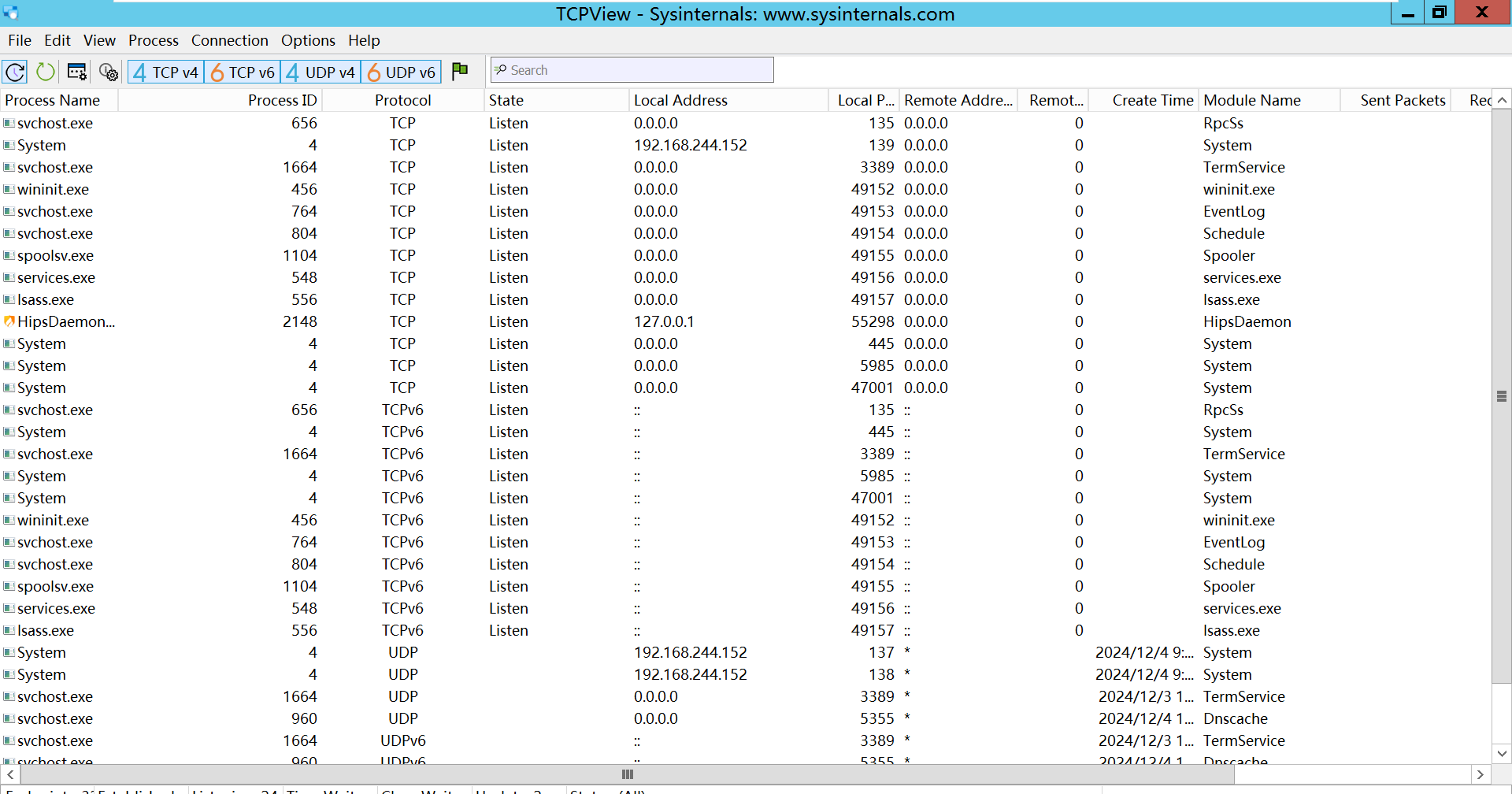Click local port 138 cell
The image size is (1512, 794).
pos(881,674)
